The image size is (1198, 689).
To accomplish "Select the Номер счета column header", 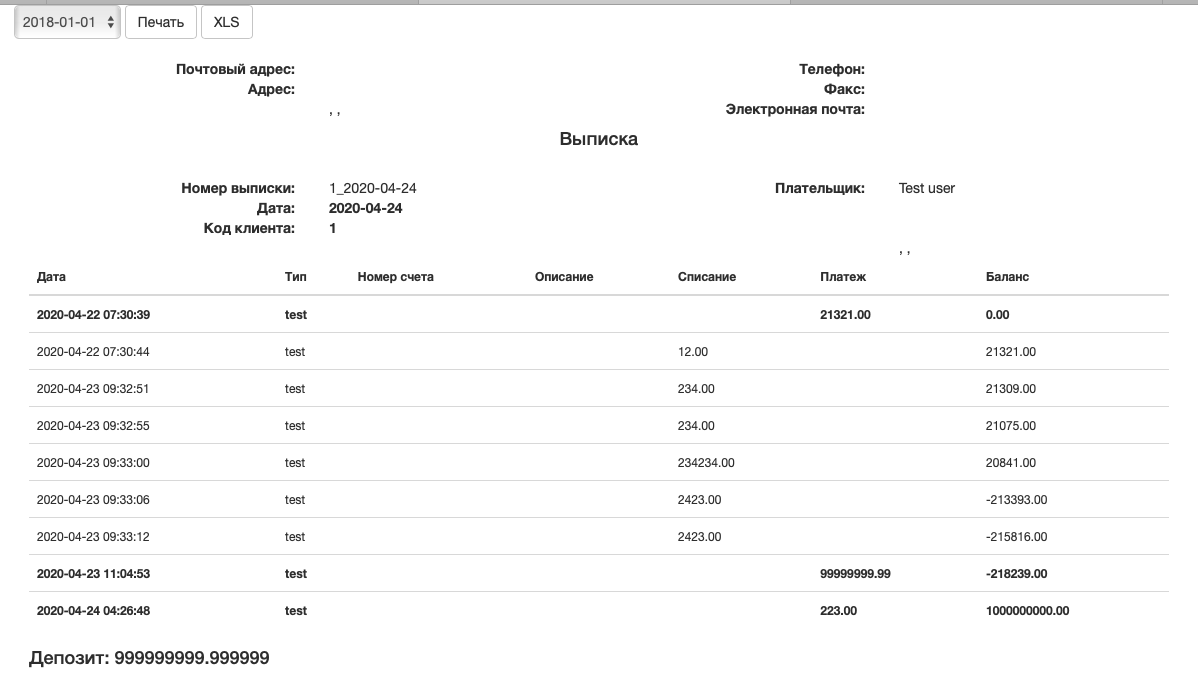I will [x=395, y=277].
